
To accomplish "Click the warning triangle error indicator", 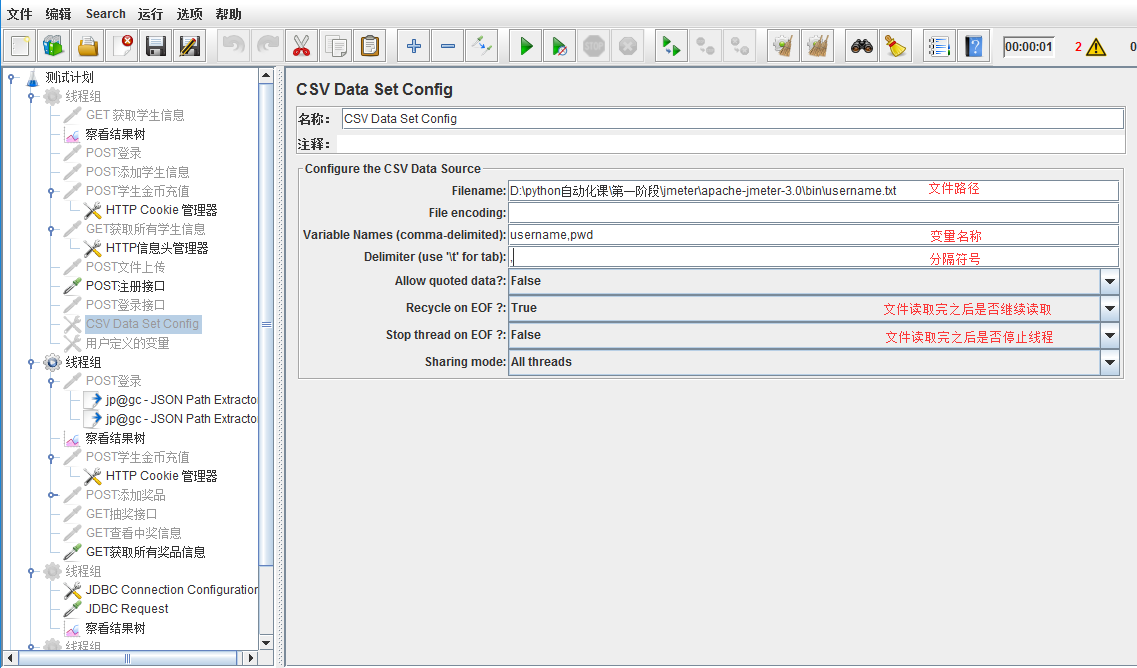I will [x=1096, y=47].
